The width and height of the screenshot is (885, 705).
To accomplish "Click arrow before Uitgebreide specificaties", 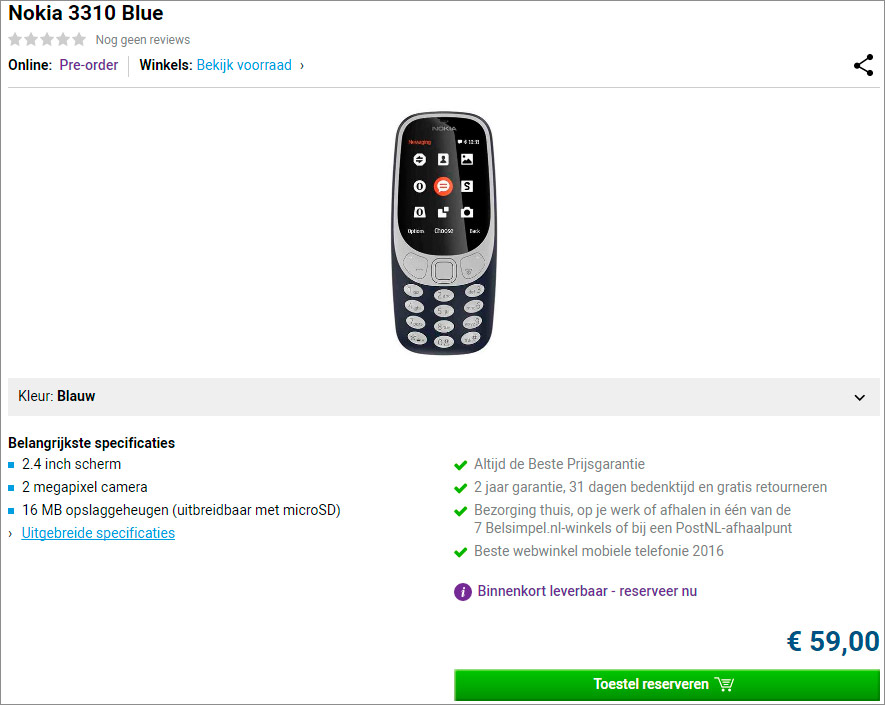I will tap(10, 533).
